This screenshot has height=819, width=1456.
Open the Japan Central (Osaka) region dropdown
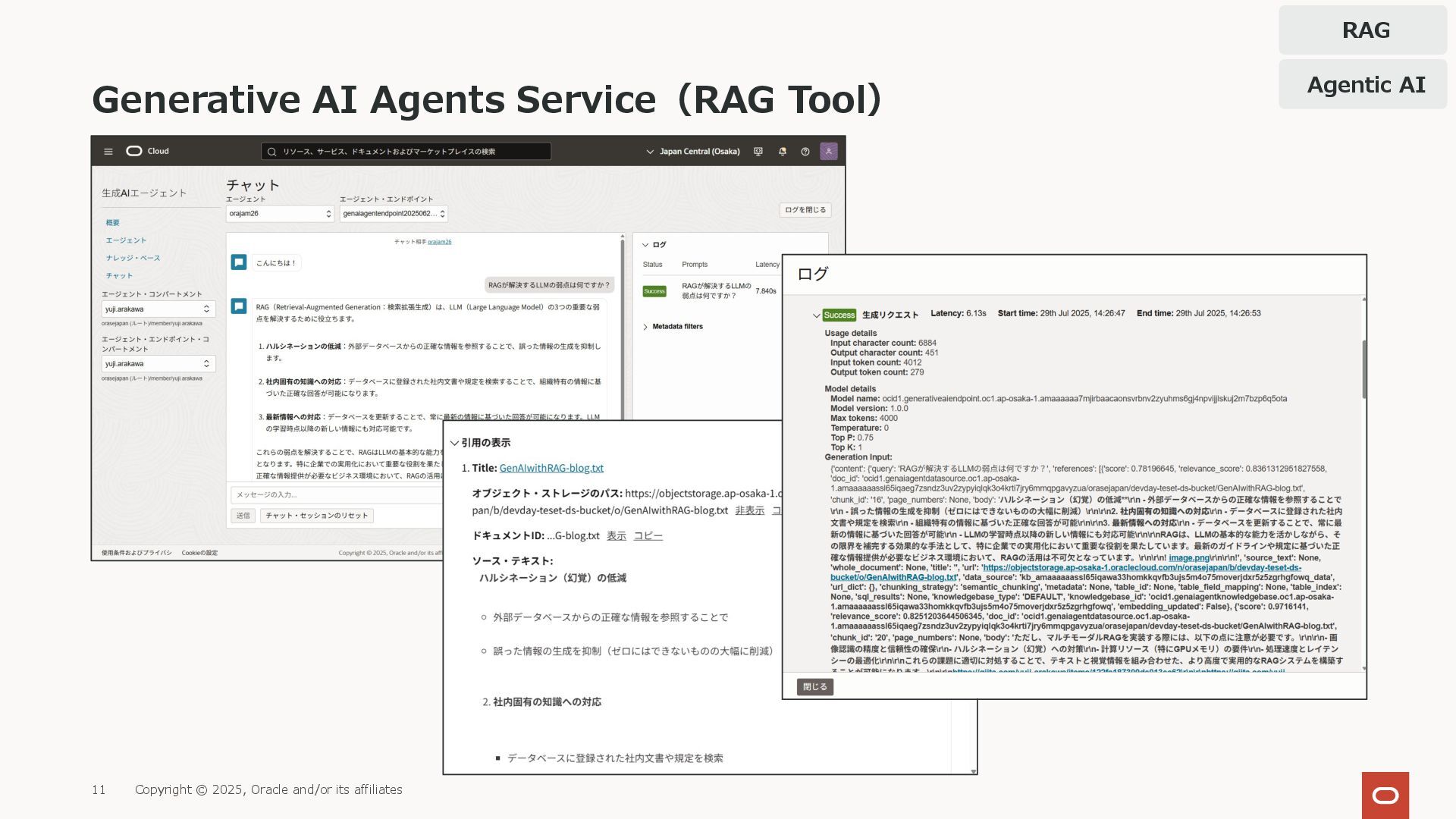[x=693, y=152]
